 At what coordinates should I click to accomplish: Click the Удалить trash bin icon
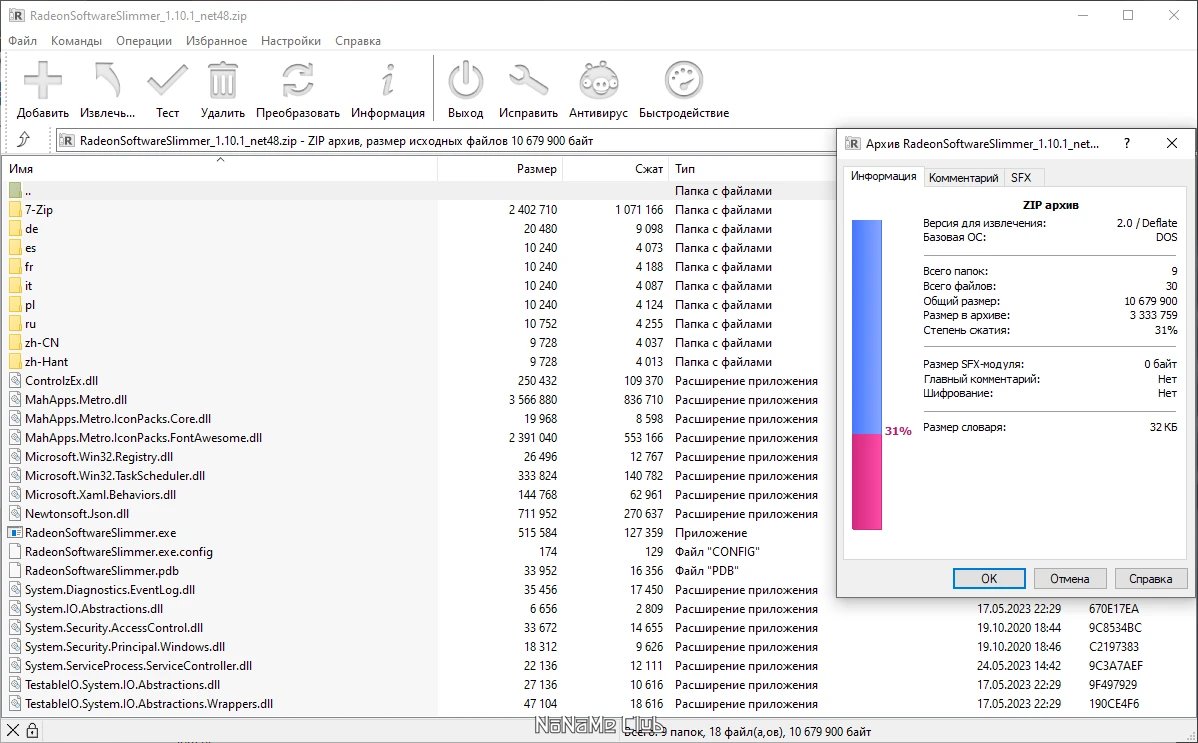[222, 81]
